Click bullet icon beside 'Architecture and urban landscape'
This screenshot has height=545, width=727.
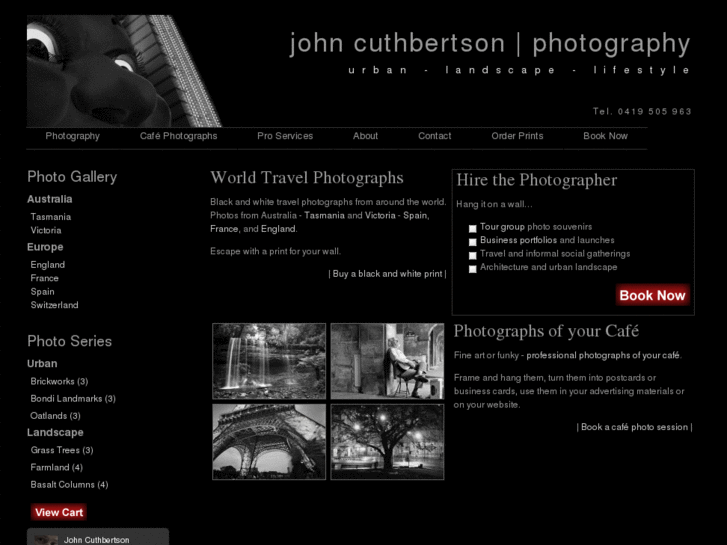pos(472,269)
